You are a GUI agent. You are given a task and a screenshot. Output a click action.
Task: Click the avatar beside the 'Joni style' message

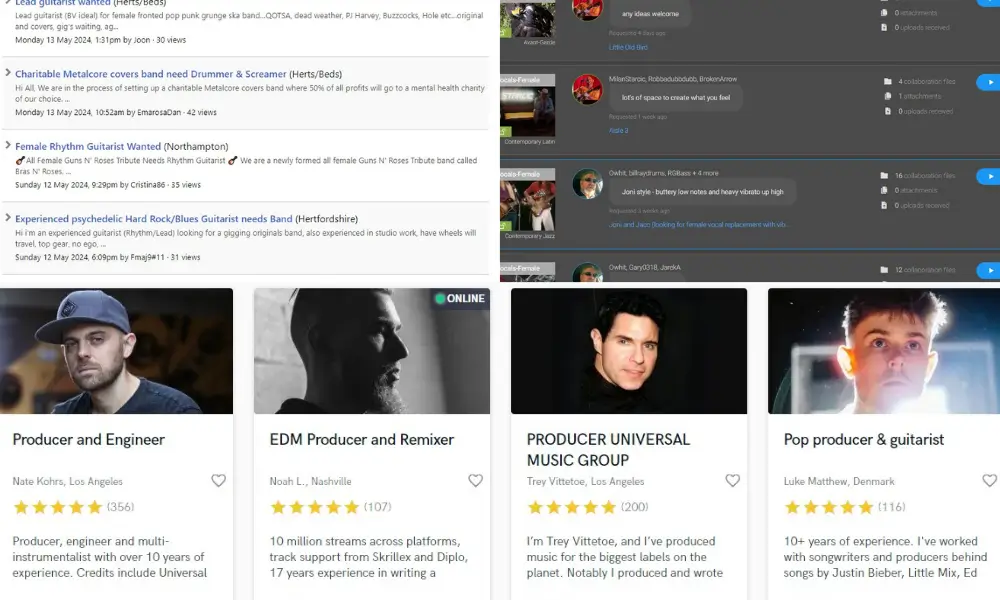[587, 184]
